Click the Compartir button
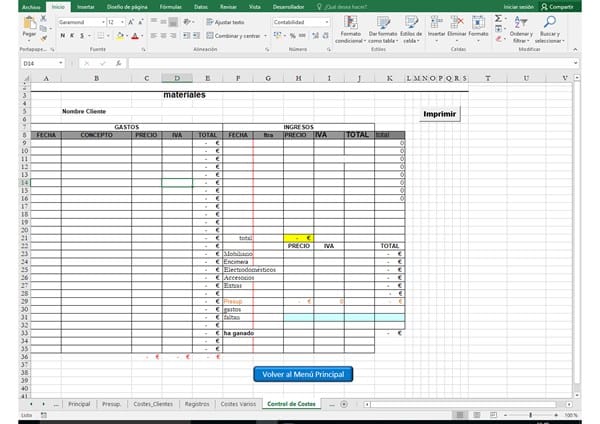The width and height of the screenshot is (600, 424). (558, 7)
